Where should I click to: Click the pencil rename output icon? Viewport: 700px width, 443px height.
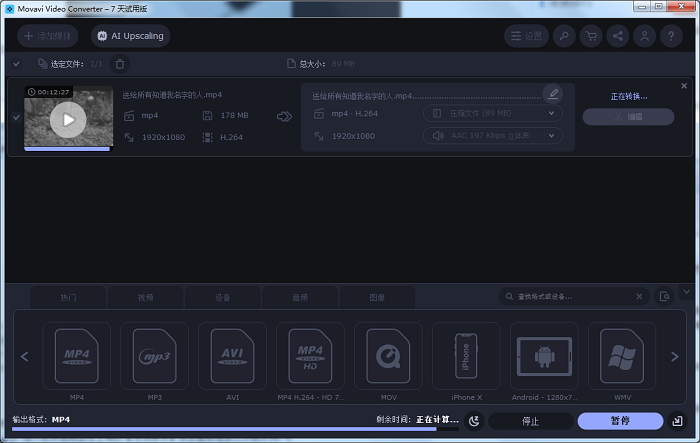pyautogui.click(x=553, y=94)
